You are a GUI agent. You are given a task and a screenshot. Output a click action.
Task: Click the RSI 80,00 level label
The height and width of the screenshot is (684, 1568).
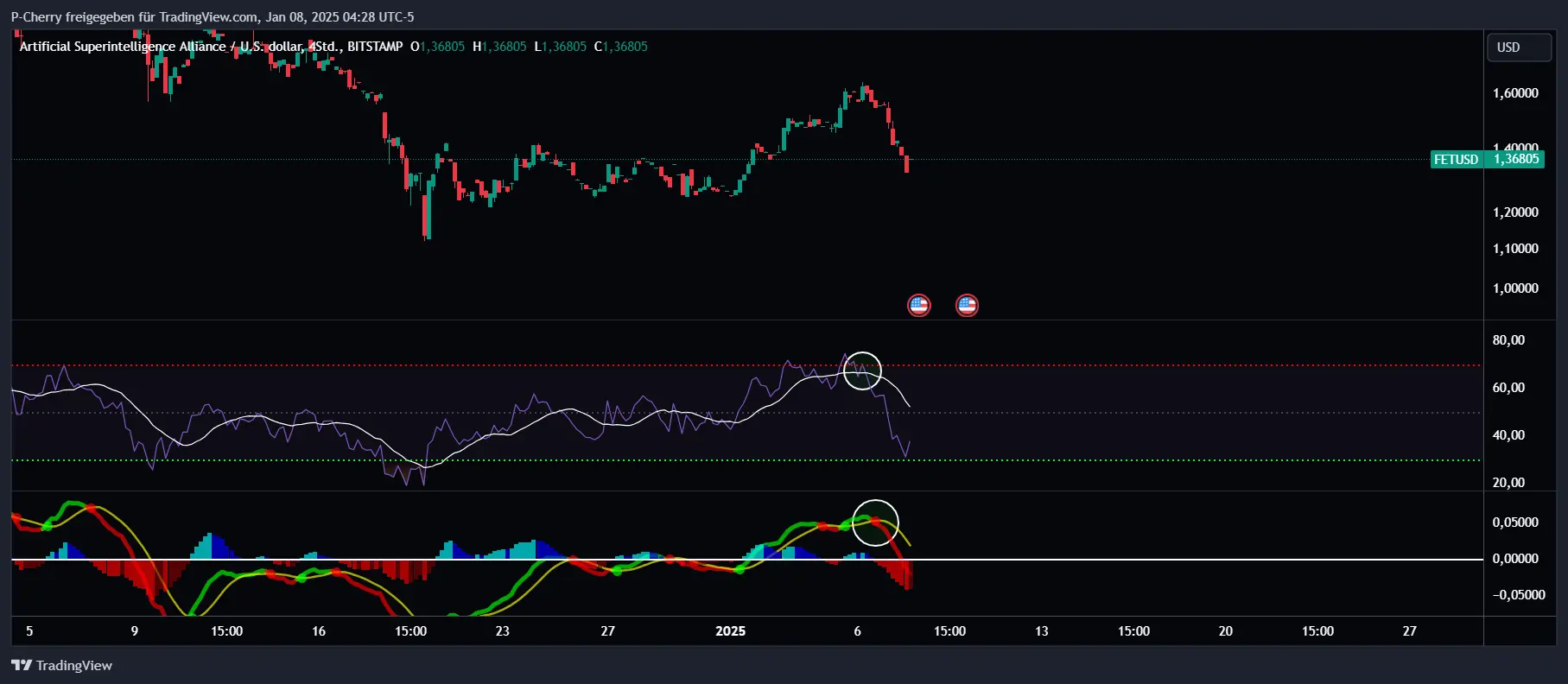click(1508, 340)
